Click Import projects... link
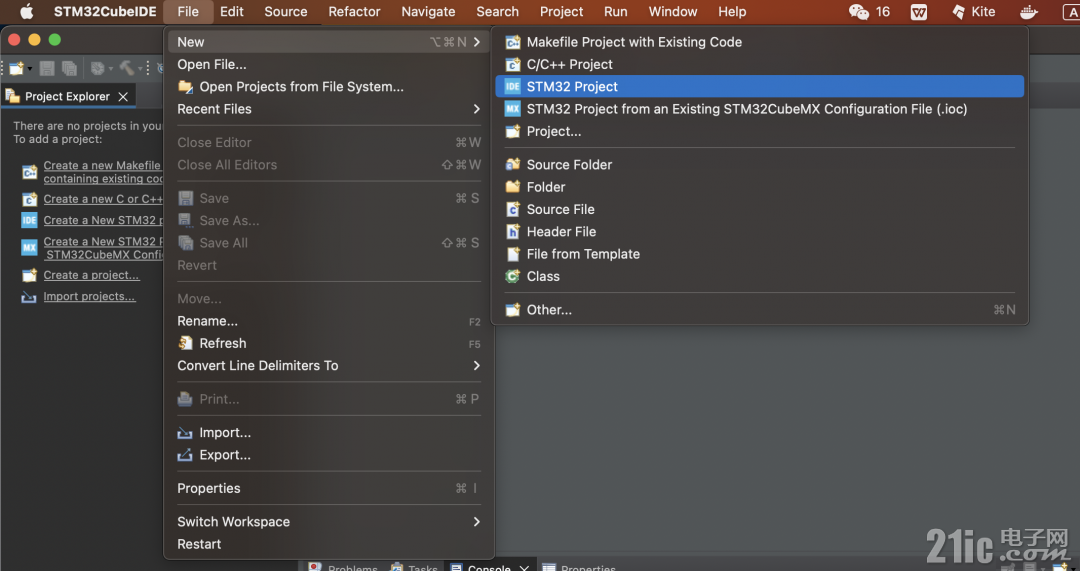Image resolution: width=1080 pixels, height=571 pixels. point(89,296)
